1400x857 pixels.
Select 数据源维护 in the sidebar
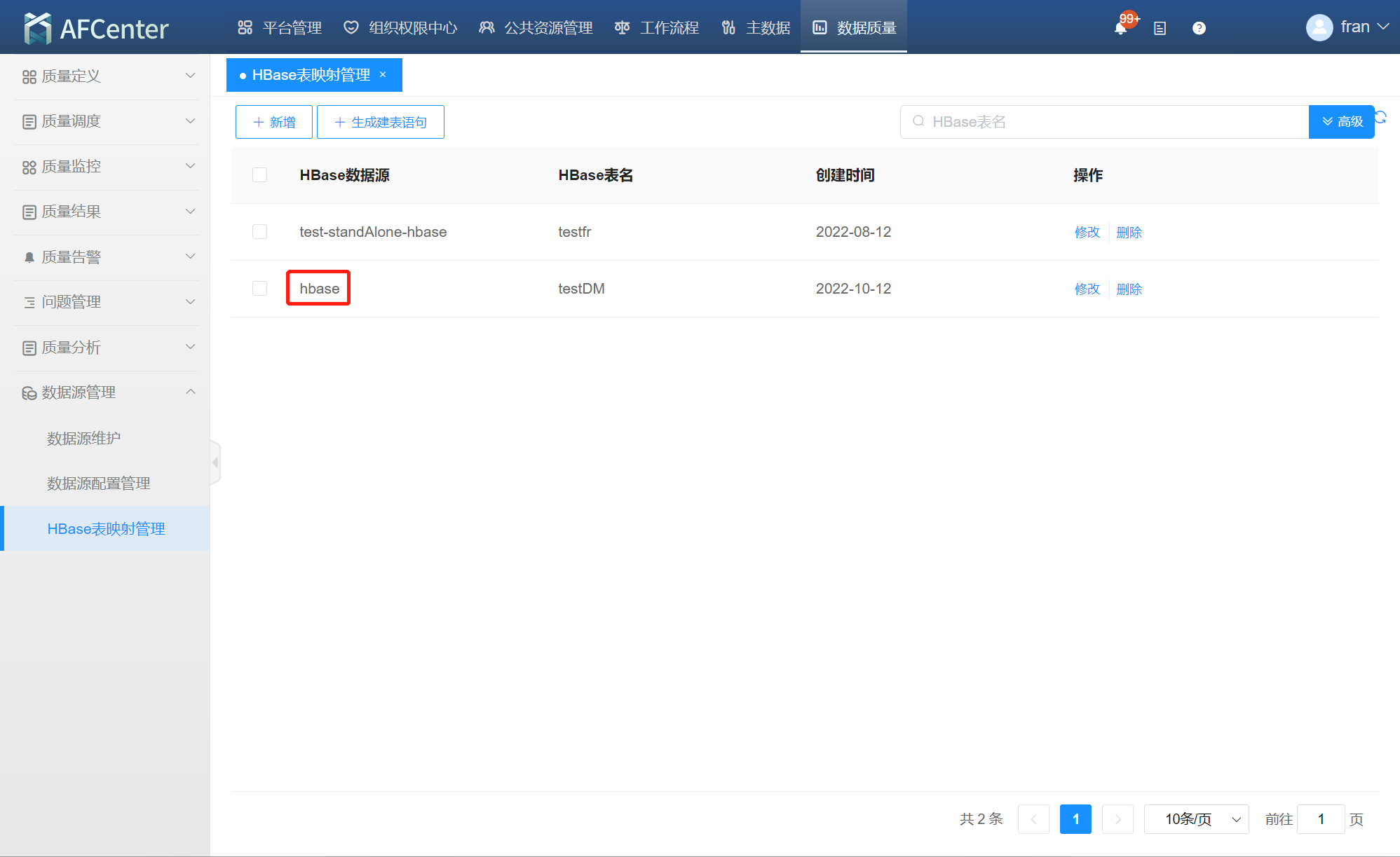pos(83,438)
